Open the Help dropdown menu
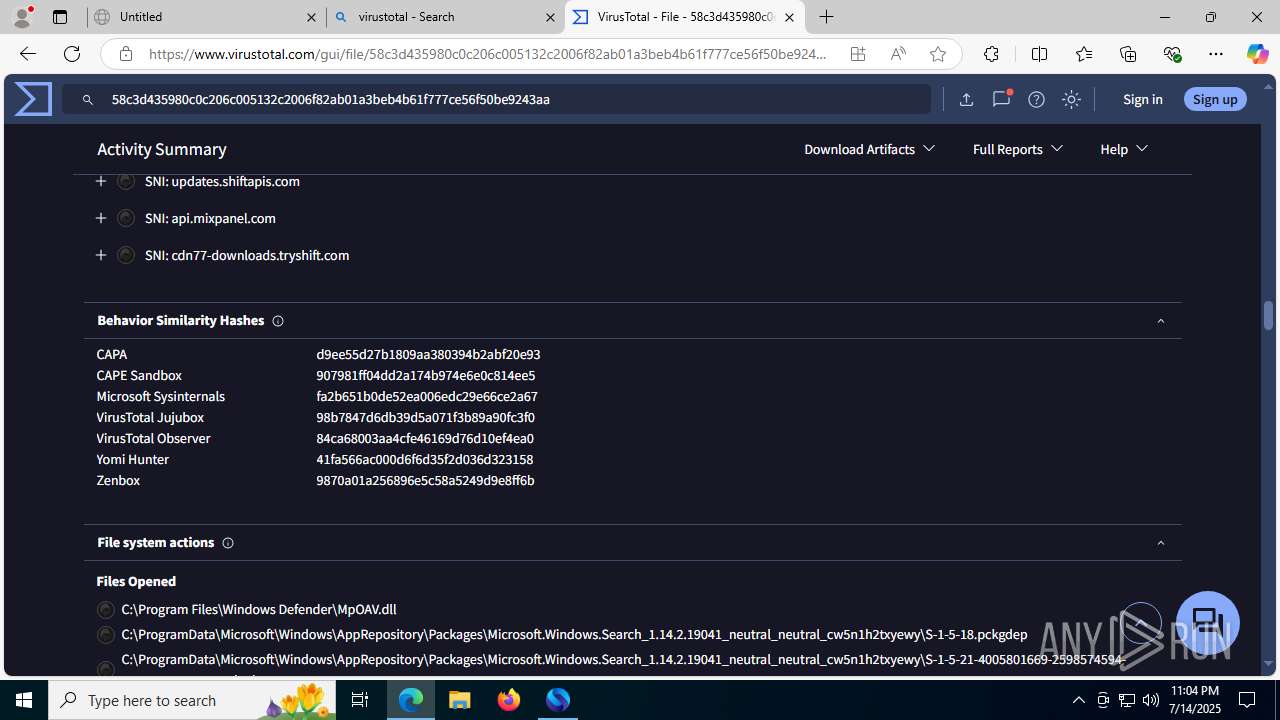The image size is (1280, 720). (x=1124, y=149)
